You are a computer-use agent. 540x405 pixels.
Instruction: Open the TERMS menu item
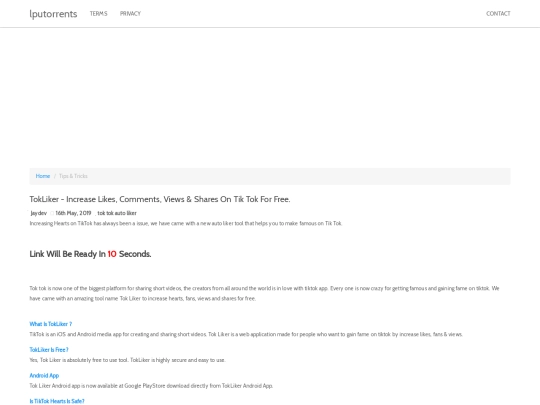(x=98, y=13)
